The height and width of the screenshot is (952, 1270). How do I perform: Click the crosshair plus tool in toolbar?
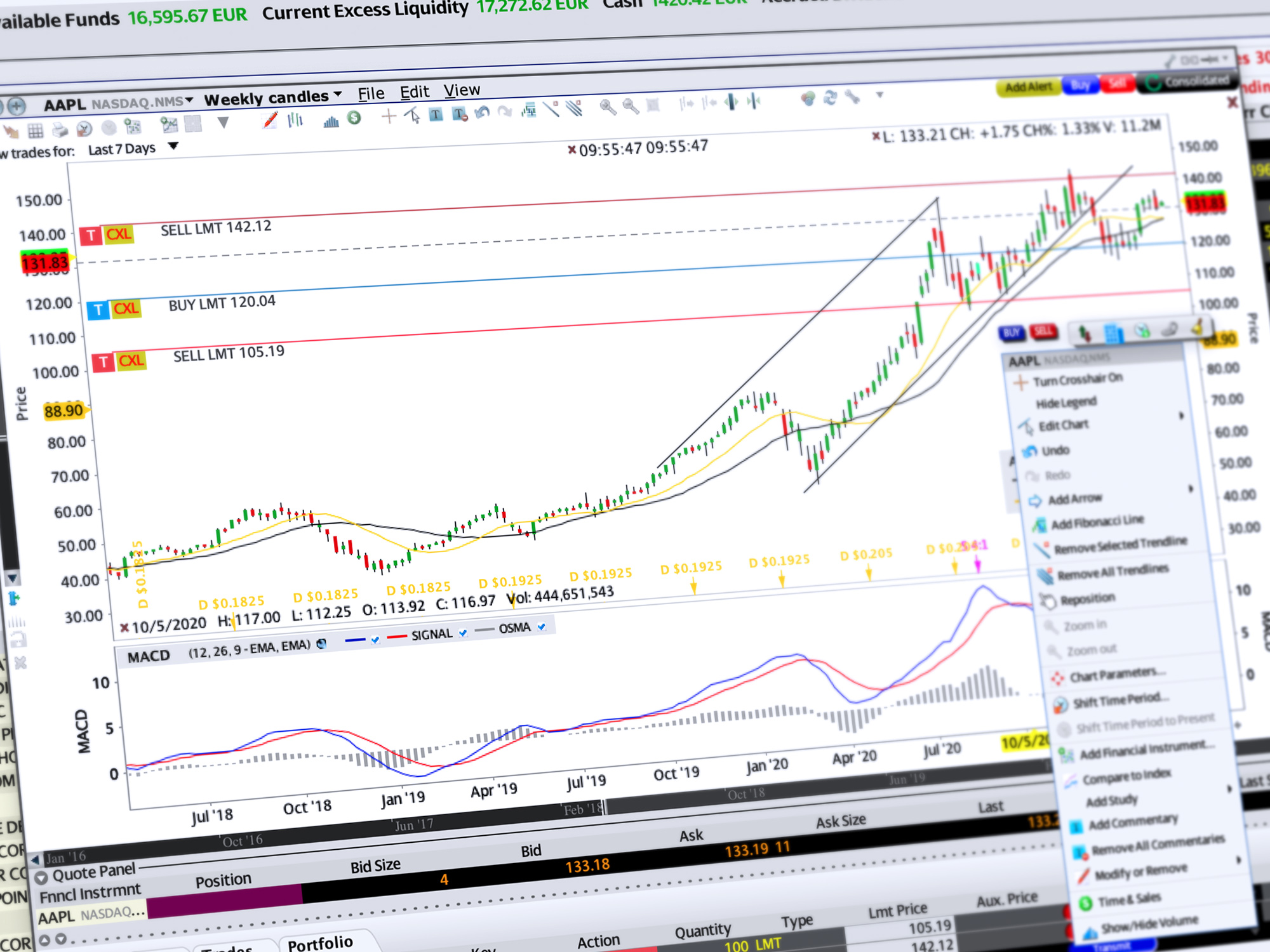(x=389, y=116)
